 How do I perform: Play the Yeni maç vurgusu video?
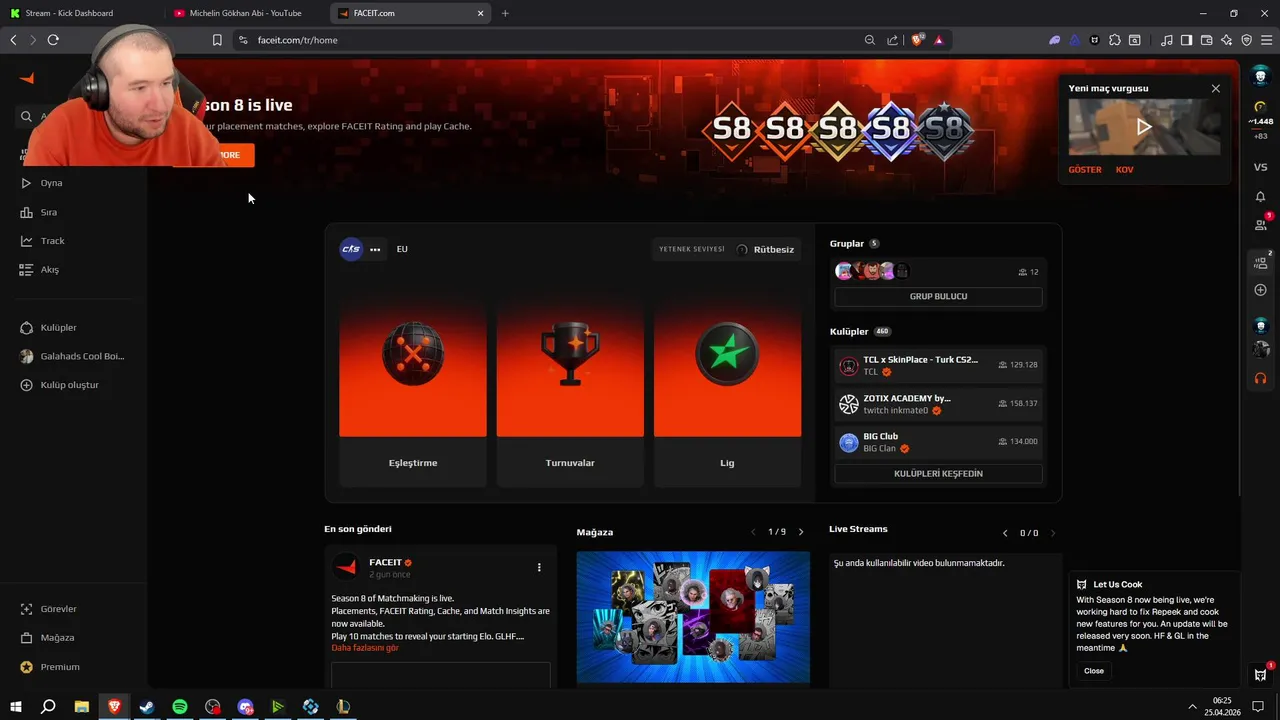[1144, 127]
